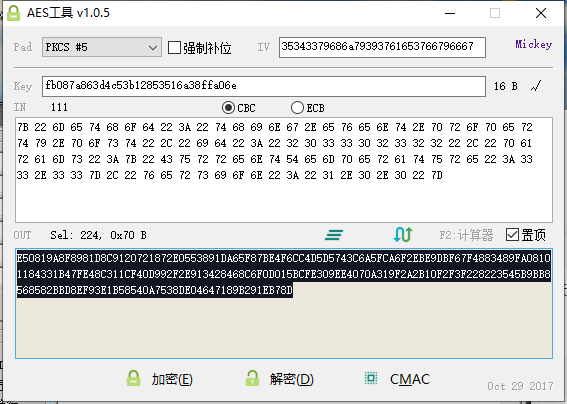567x404 pixels.
Task: Select the ECB mode radio button
Action: pyautogui.click(x=297, y=108)
